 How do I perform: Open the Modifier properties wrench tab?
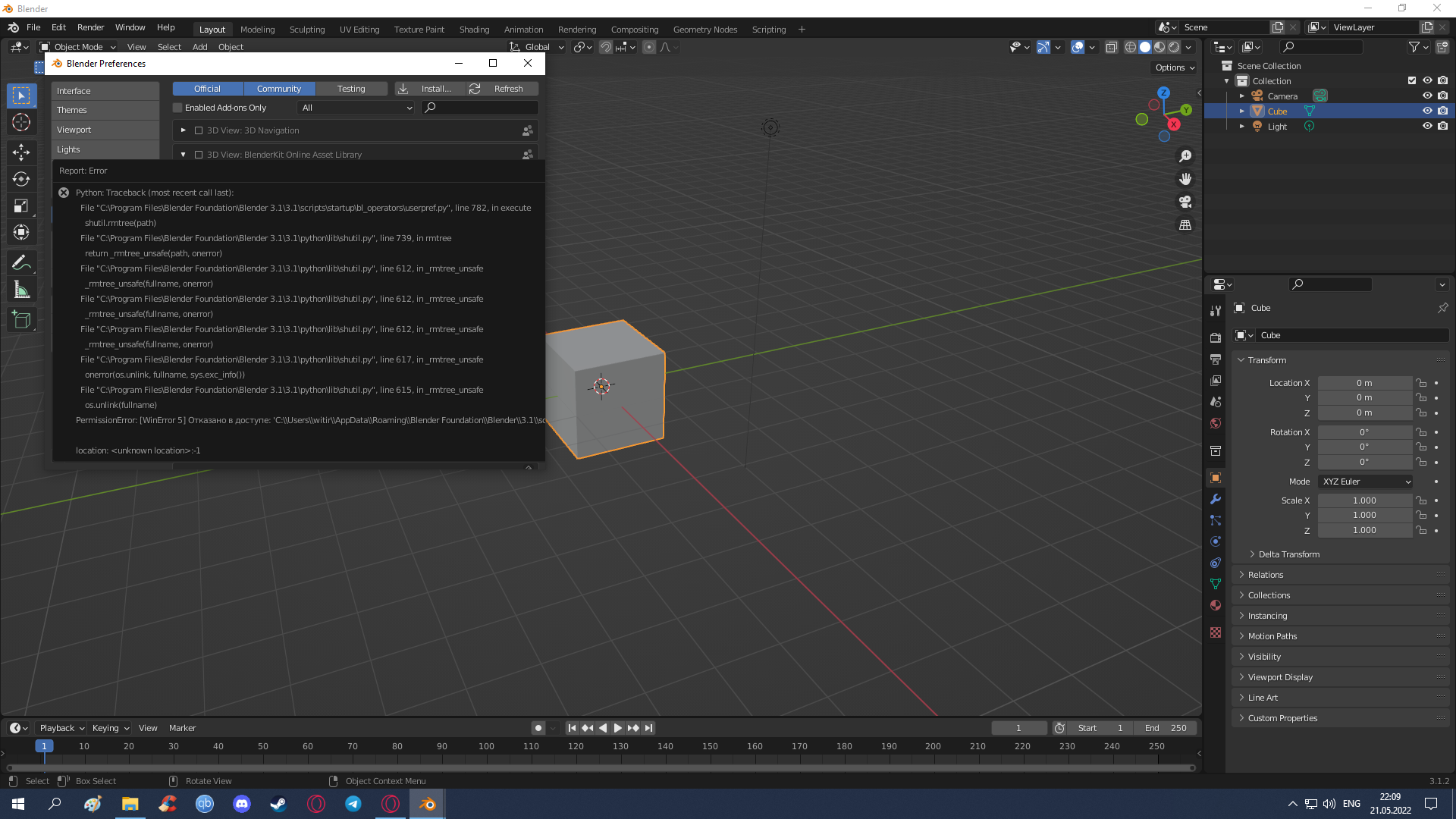click(1215, 499)
